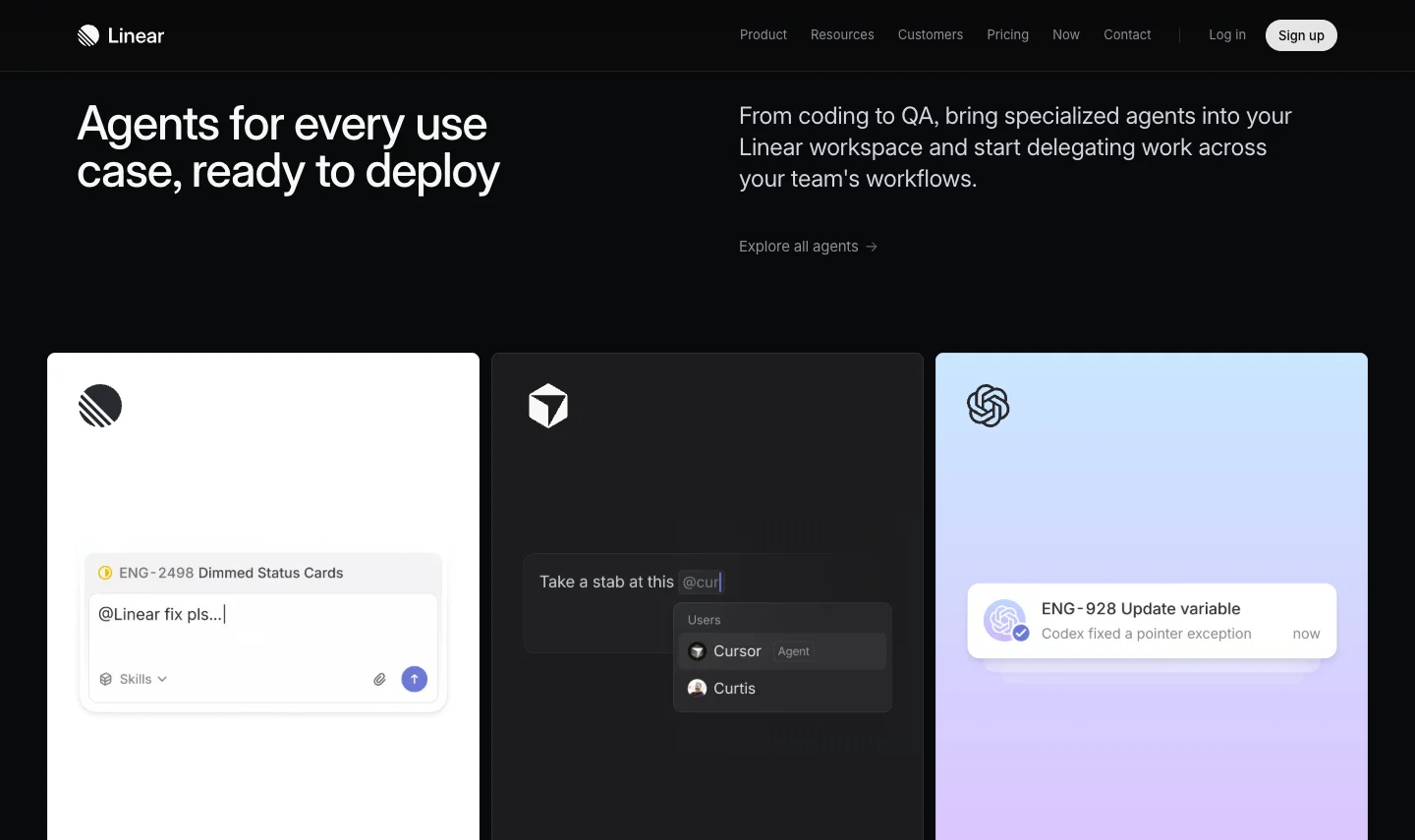1415x840 pixels.
Task: Expand the Skills dropdown
Action: tap(134, 679)
